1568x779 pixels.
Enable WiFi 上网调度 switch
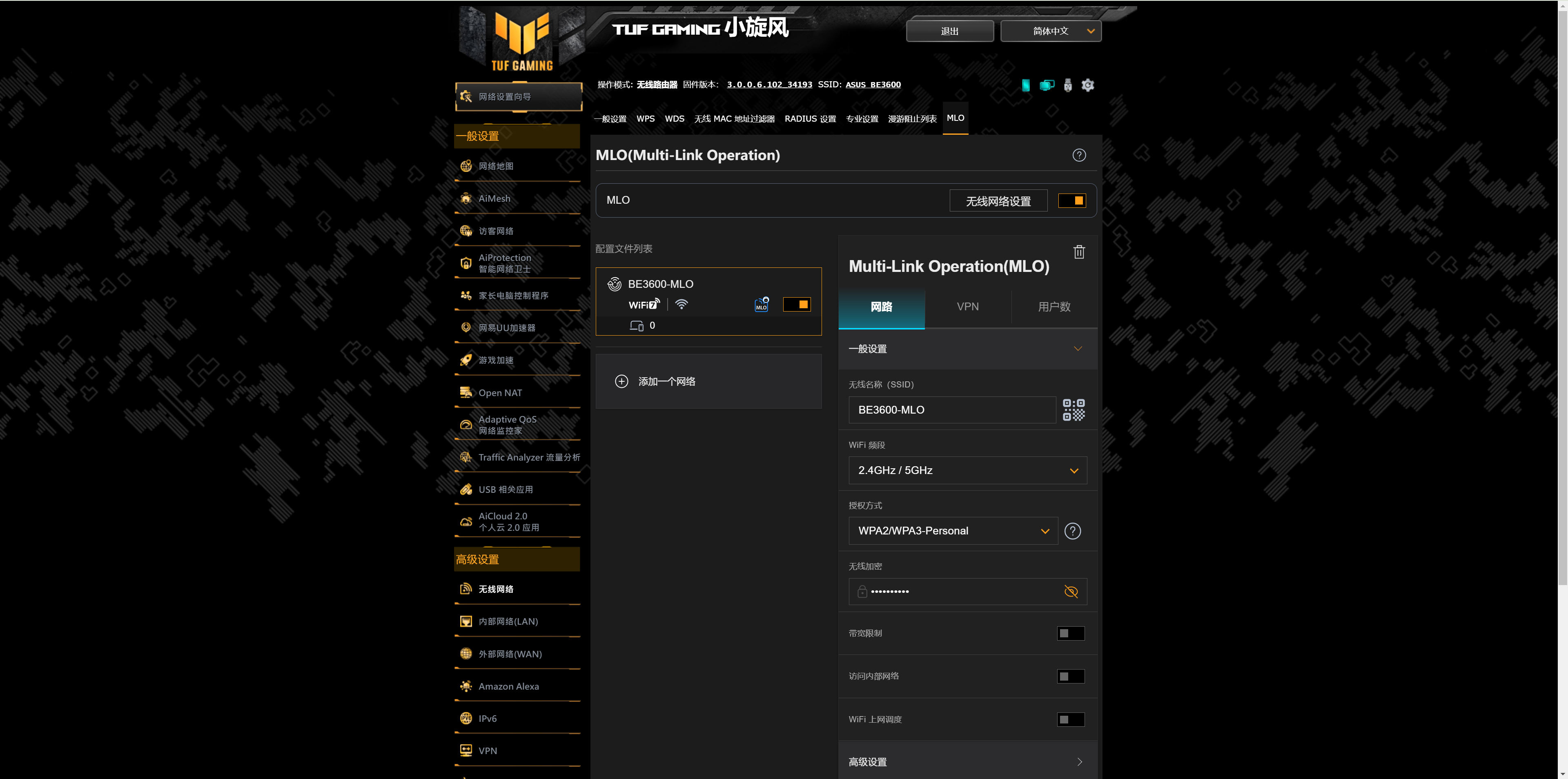click(x=1071, y=719)
